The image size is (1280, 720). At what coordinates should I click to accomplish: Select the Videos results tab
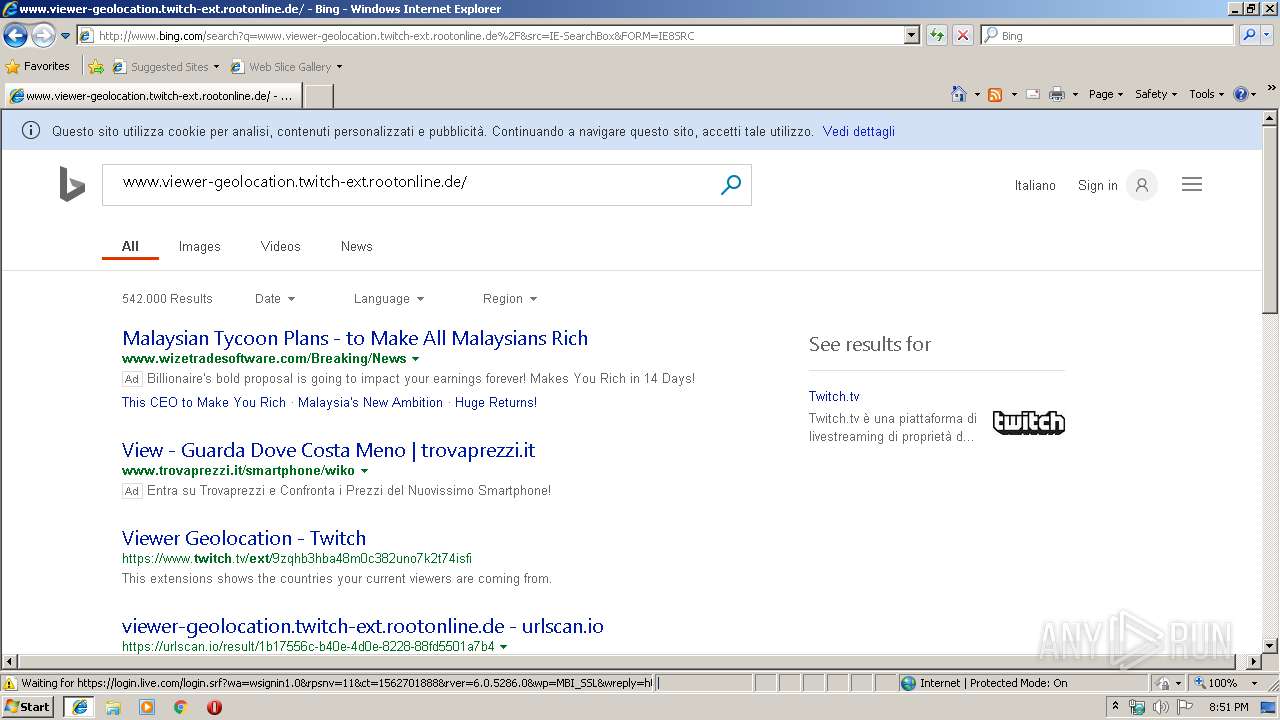point(280,246)
